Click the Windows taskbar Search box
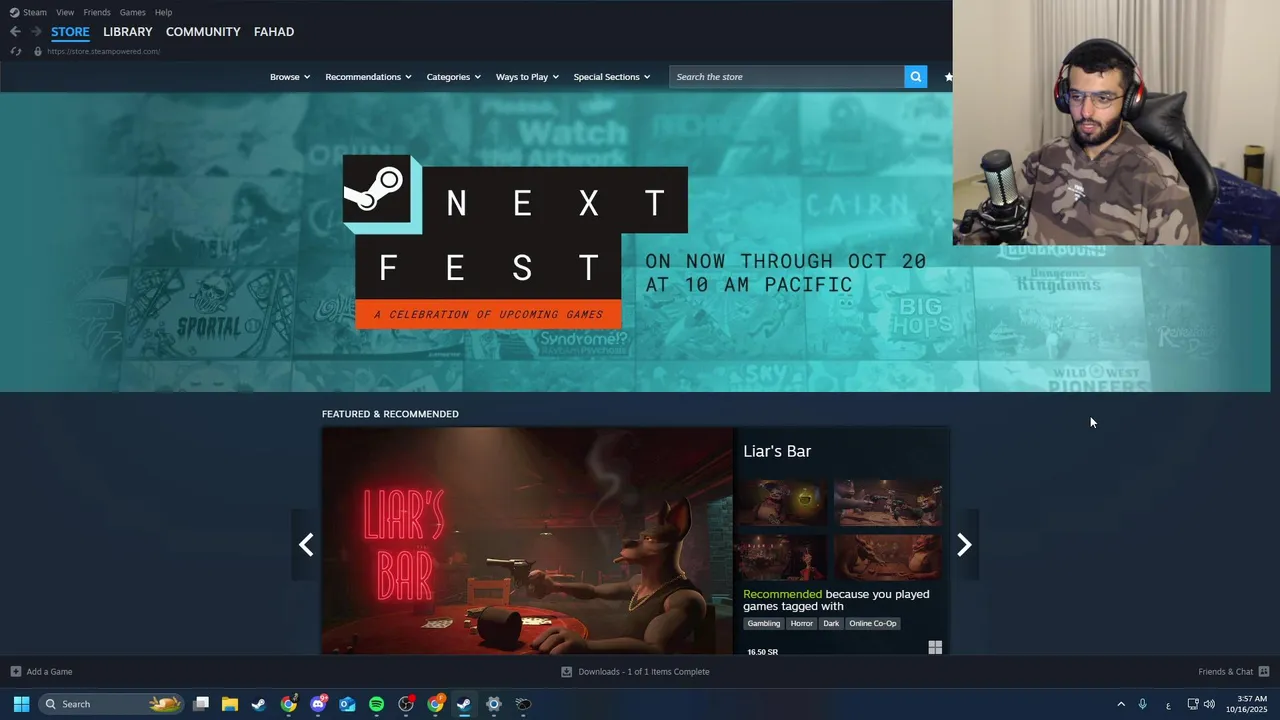 point(112,704)
